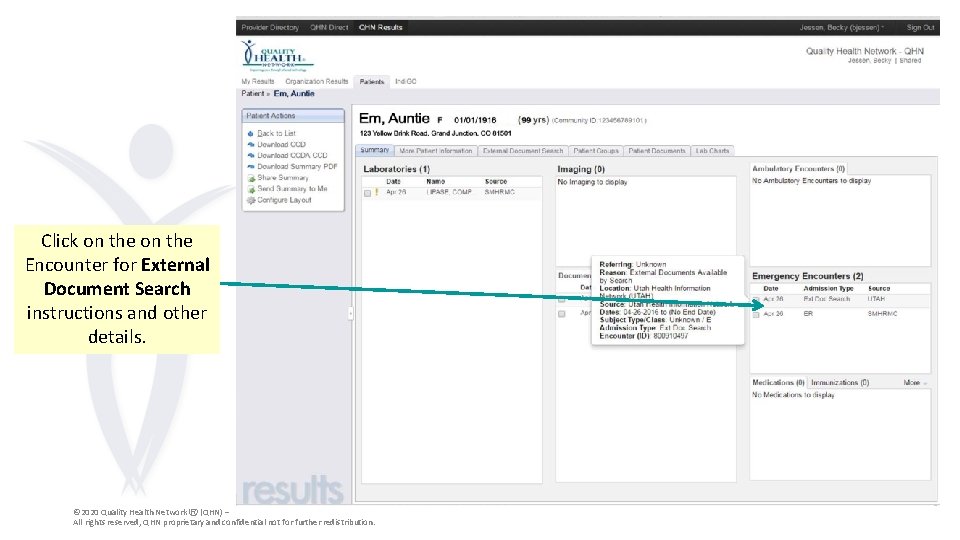Viewport: 960px width, 540px height.
Task: Click the Laboratories Name column header
Action: coord(435,182)
